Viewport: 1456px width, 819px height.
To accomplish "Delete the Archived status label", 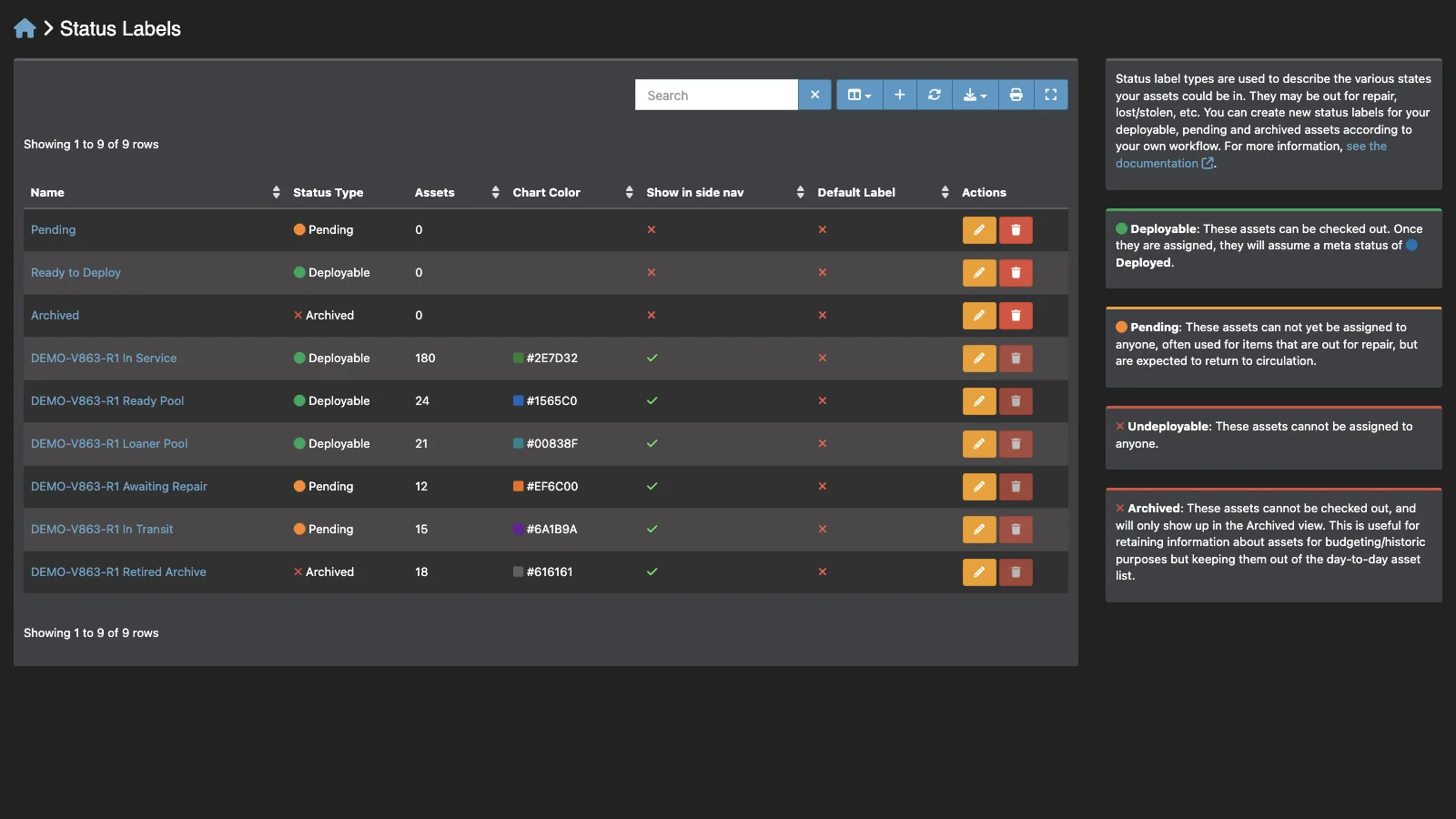I will pos(1016,316).
